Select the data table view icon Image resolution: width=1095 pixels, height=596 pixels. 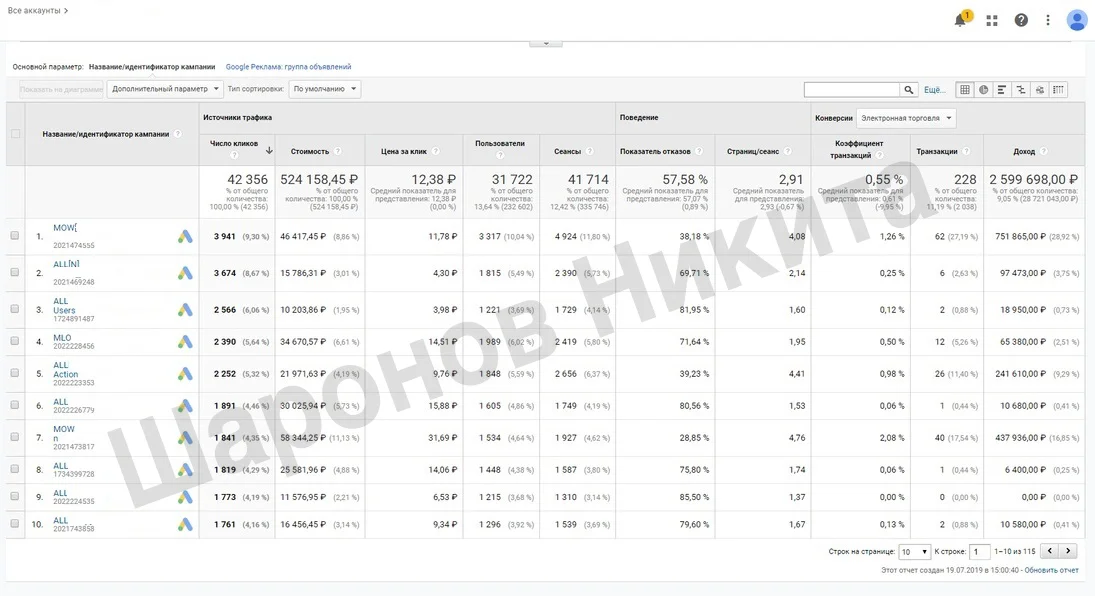pos(965,90)
